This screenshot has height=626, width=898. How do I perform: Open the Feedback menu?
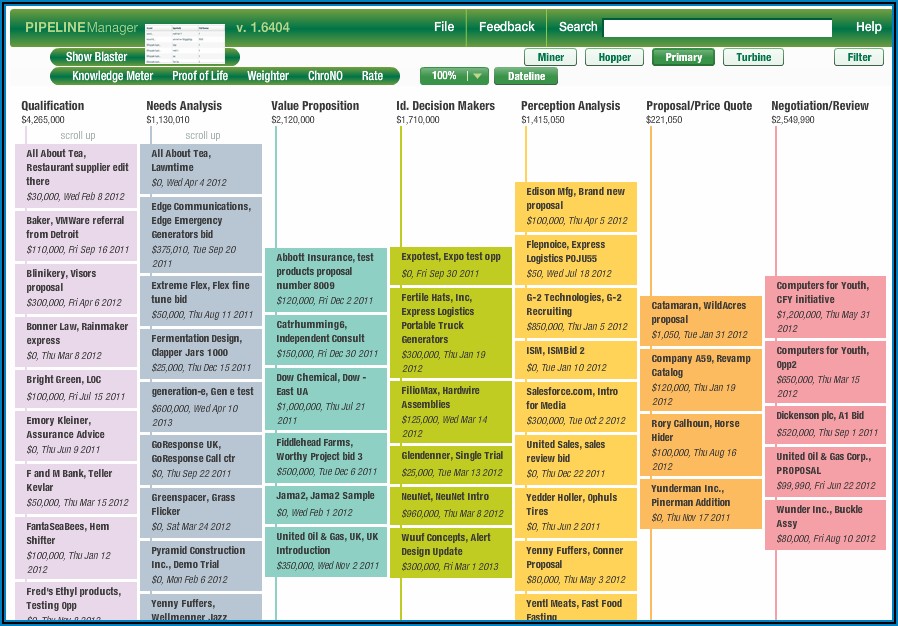[x=506, y=27]
